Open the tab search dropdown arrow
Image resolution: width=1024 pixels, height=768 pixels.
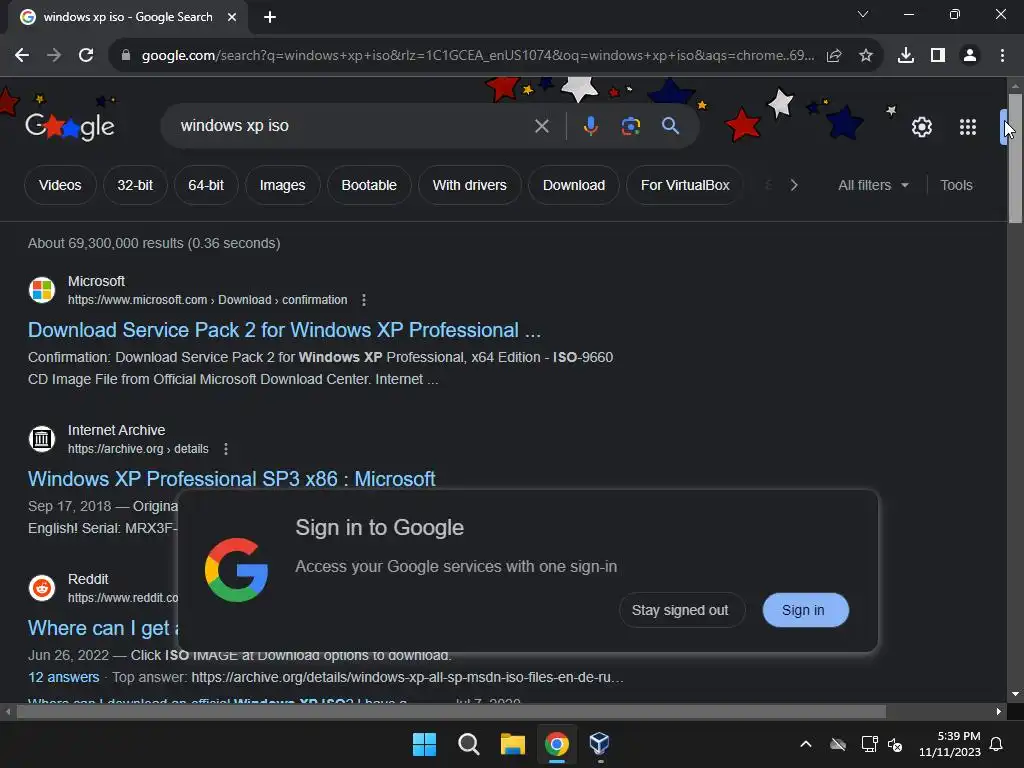863,14
